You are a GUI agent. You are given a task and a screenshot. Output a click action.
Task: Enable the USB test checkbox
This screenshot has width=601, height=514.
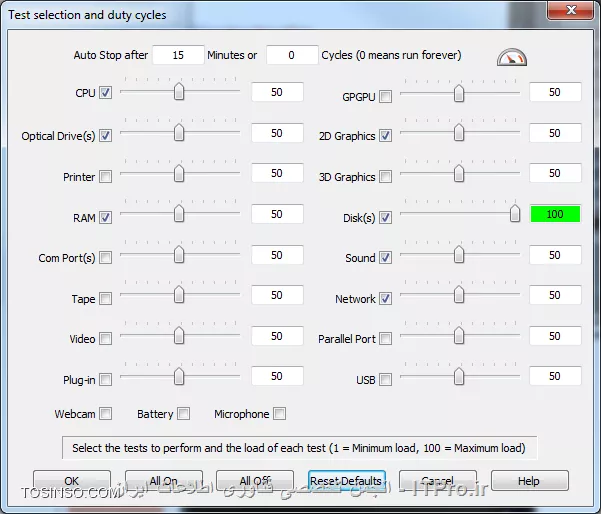pos(386,380)
